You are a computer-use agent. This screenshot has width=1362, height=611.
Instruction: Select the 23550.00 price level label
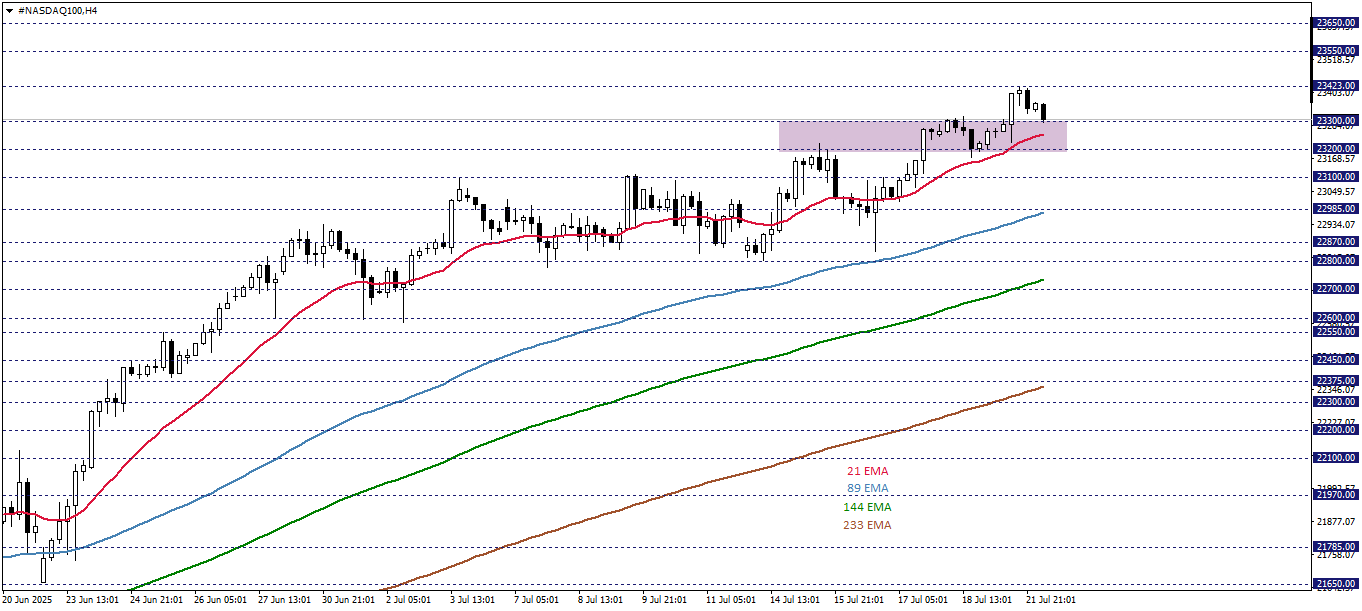point(1335,50)
